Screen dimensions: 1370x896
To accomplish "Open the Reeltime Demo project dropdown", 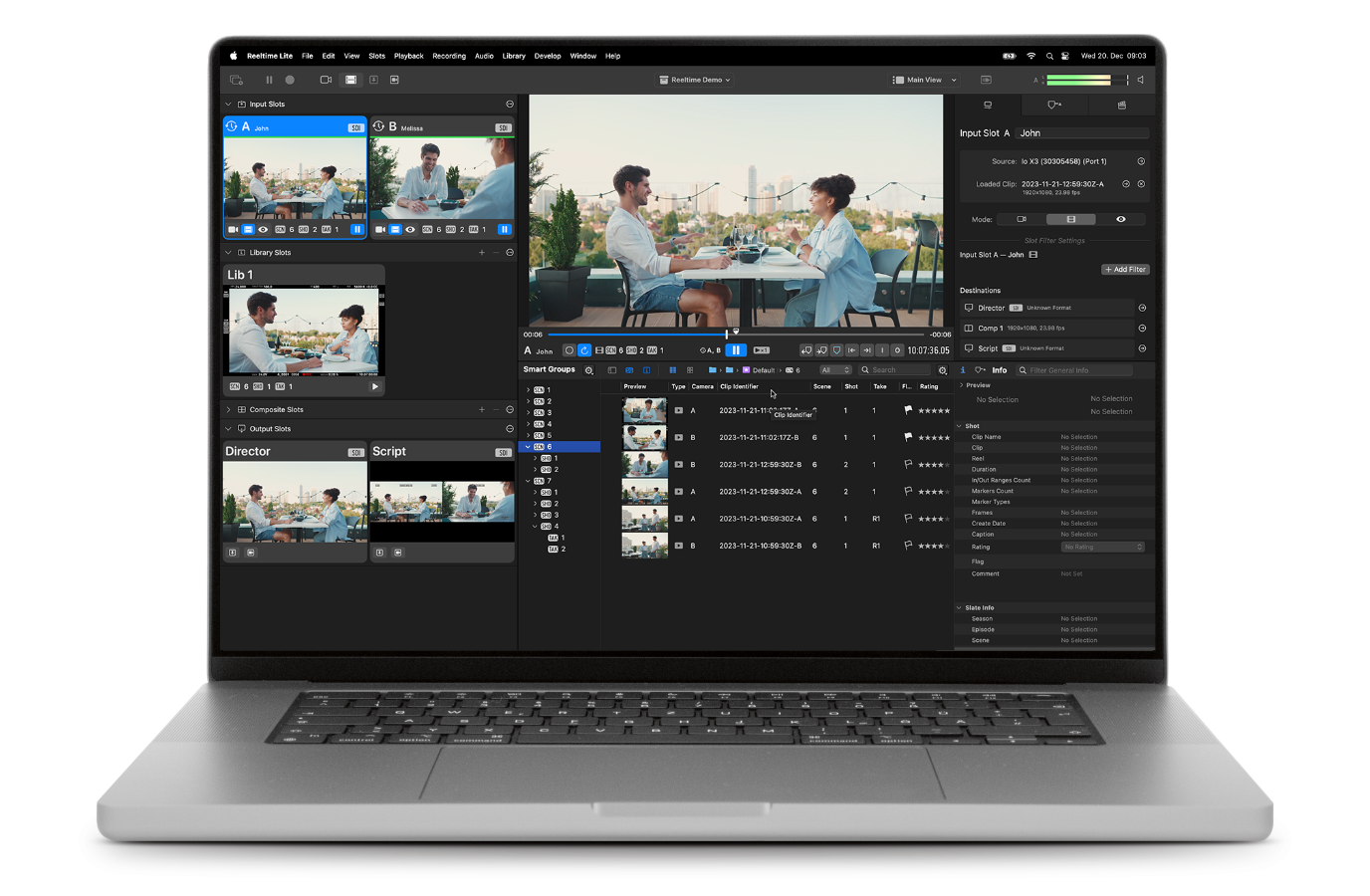I will pos(696,80).
